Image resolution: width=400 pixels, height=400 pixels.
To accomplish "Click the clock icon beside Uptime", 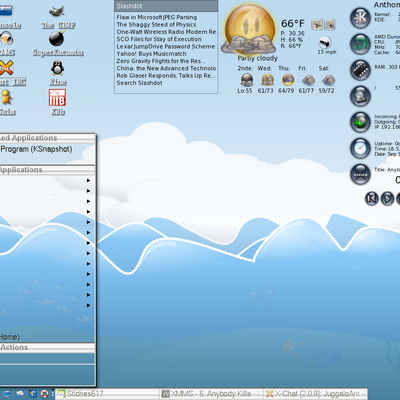I will (x=360, y=148).
